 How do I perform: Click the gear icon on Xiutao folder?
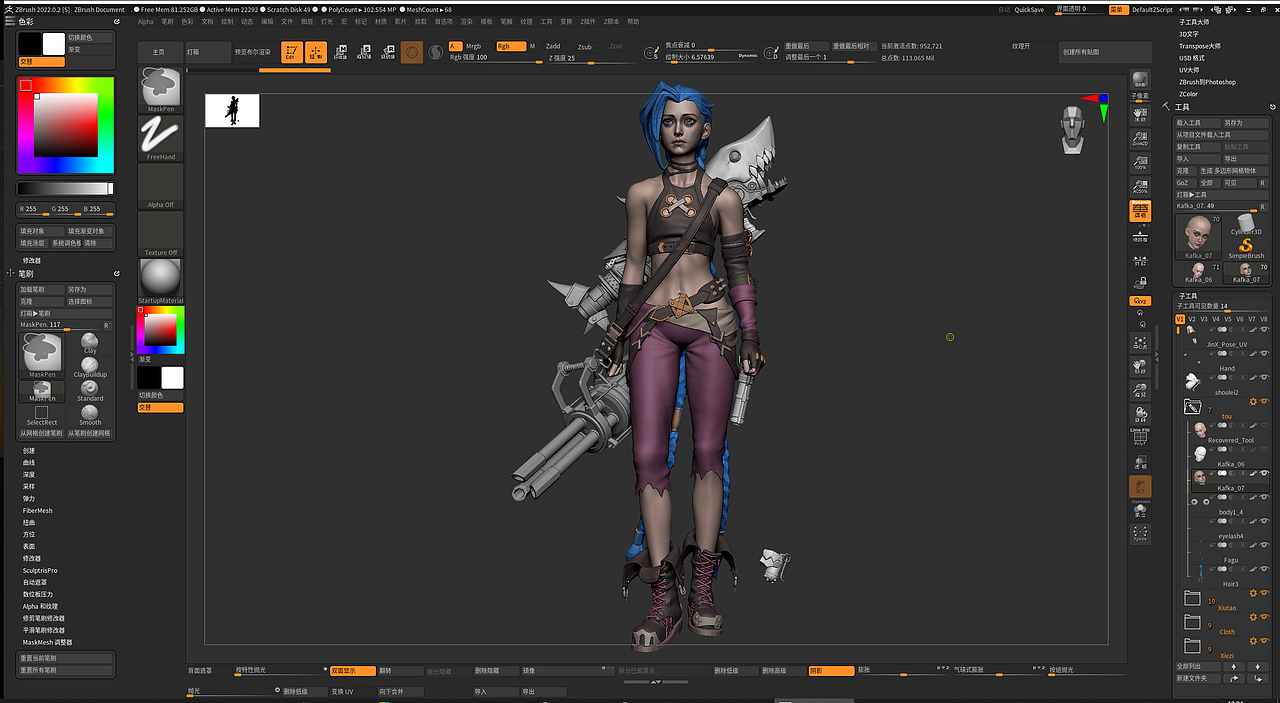(x=1253, y=593)
